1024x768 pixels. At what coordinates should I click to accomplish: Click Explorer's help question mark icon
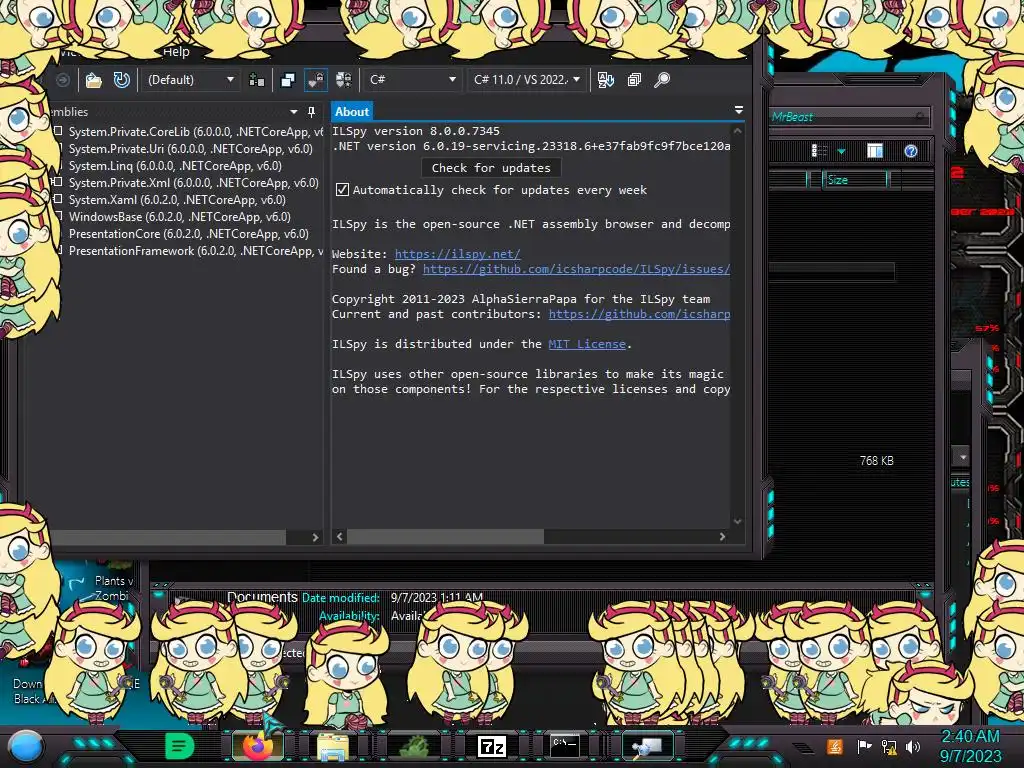911,152
